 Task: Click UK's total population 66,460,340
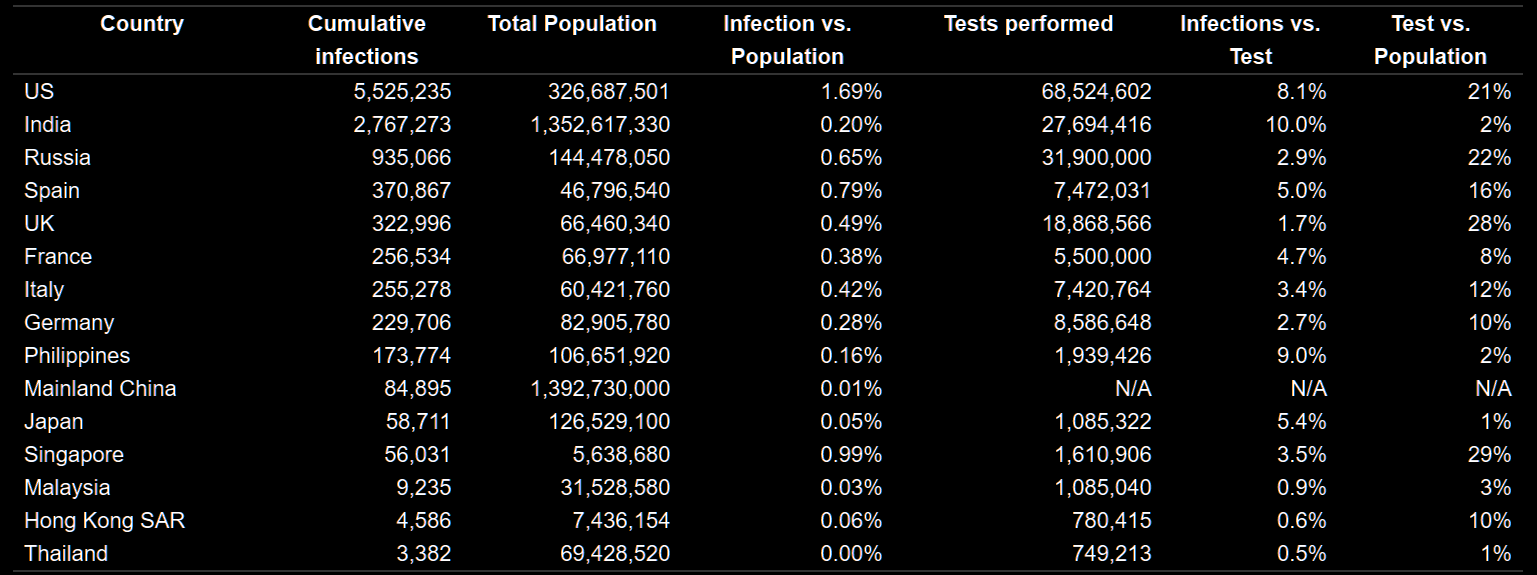tap(615, 224)
